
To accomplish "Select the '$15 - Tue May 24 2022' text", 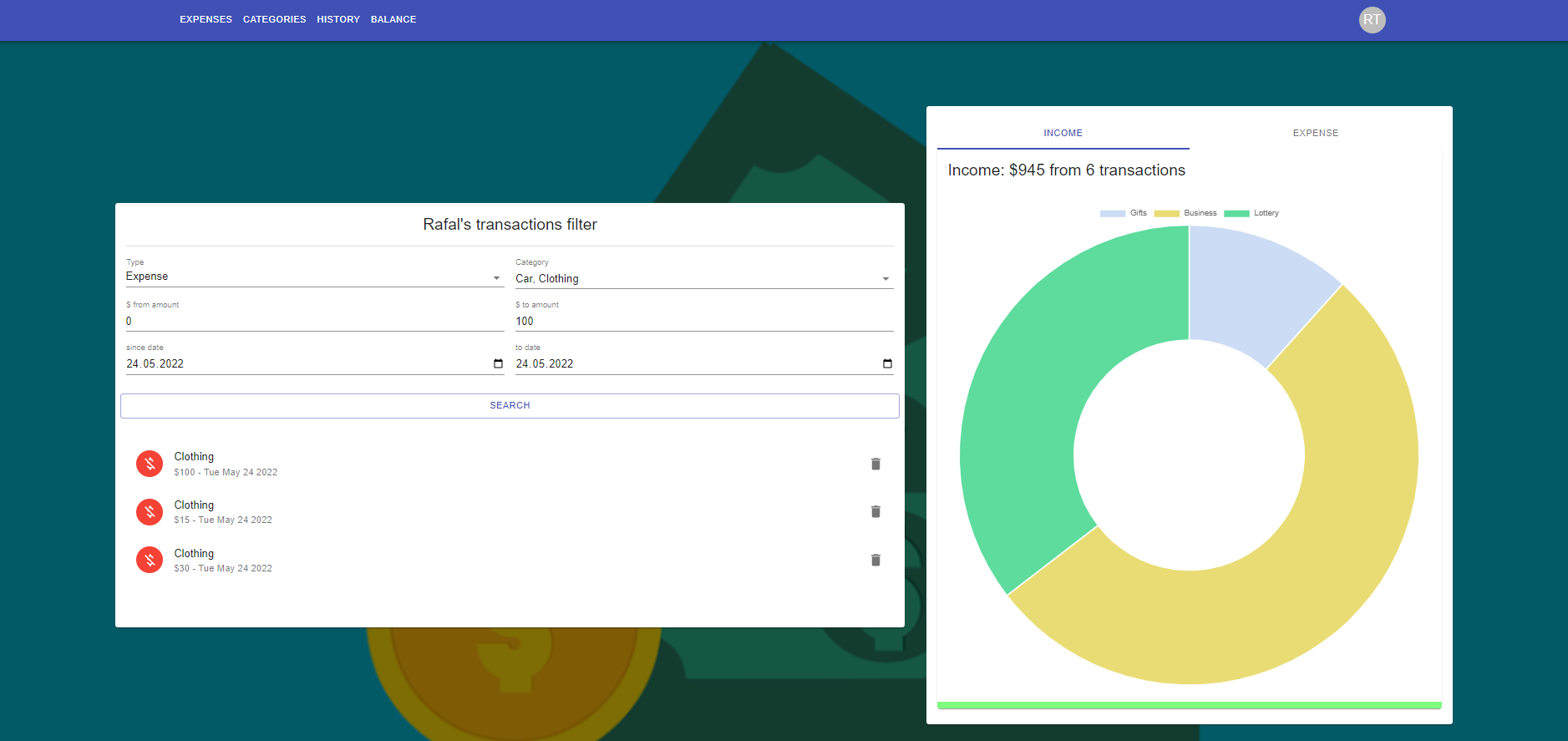I will pyautogui.click(x=223, y=520).
